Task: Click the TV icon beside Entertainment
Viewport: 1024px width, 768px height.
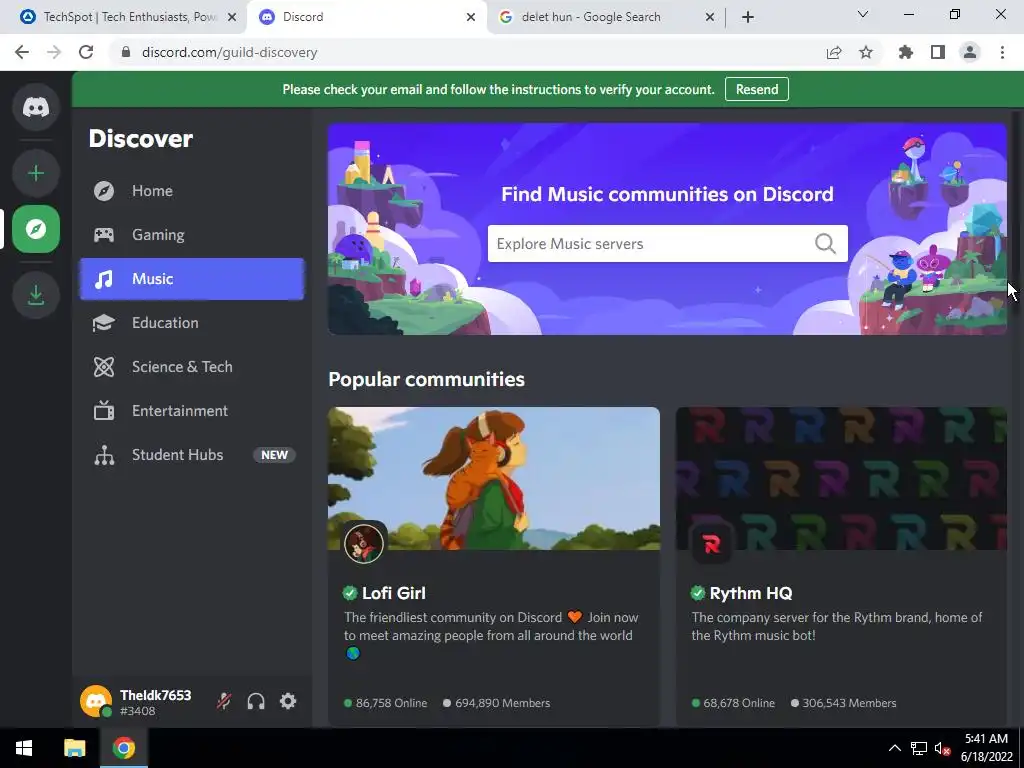Action: pyautogui.click(x=104, y=411)
